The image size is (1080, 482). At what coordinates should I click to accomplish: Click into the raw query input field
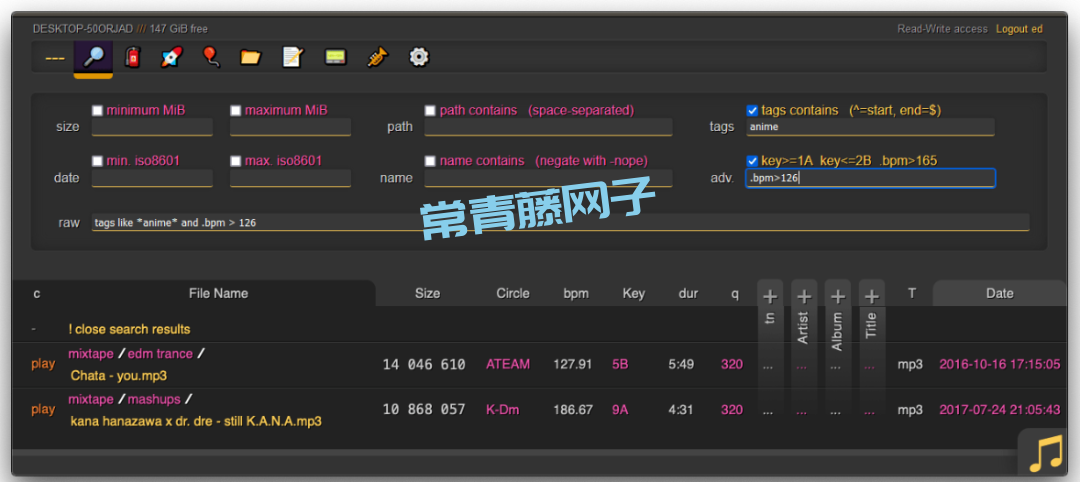(560, 222)
